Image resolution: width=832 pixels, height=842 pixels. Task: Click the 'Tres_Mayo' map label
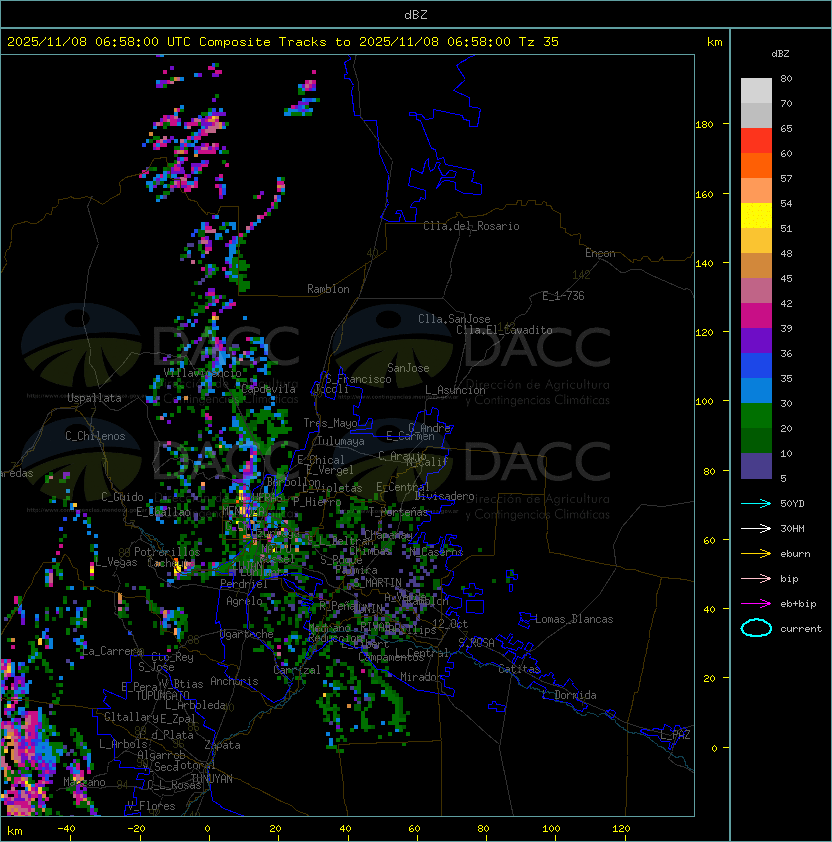coord(330,423)
